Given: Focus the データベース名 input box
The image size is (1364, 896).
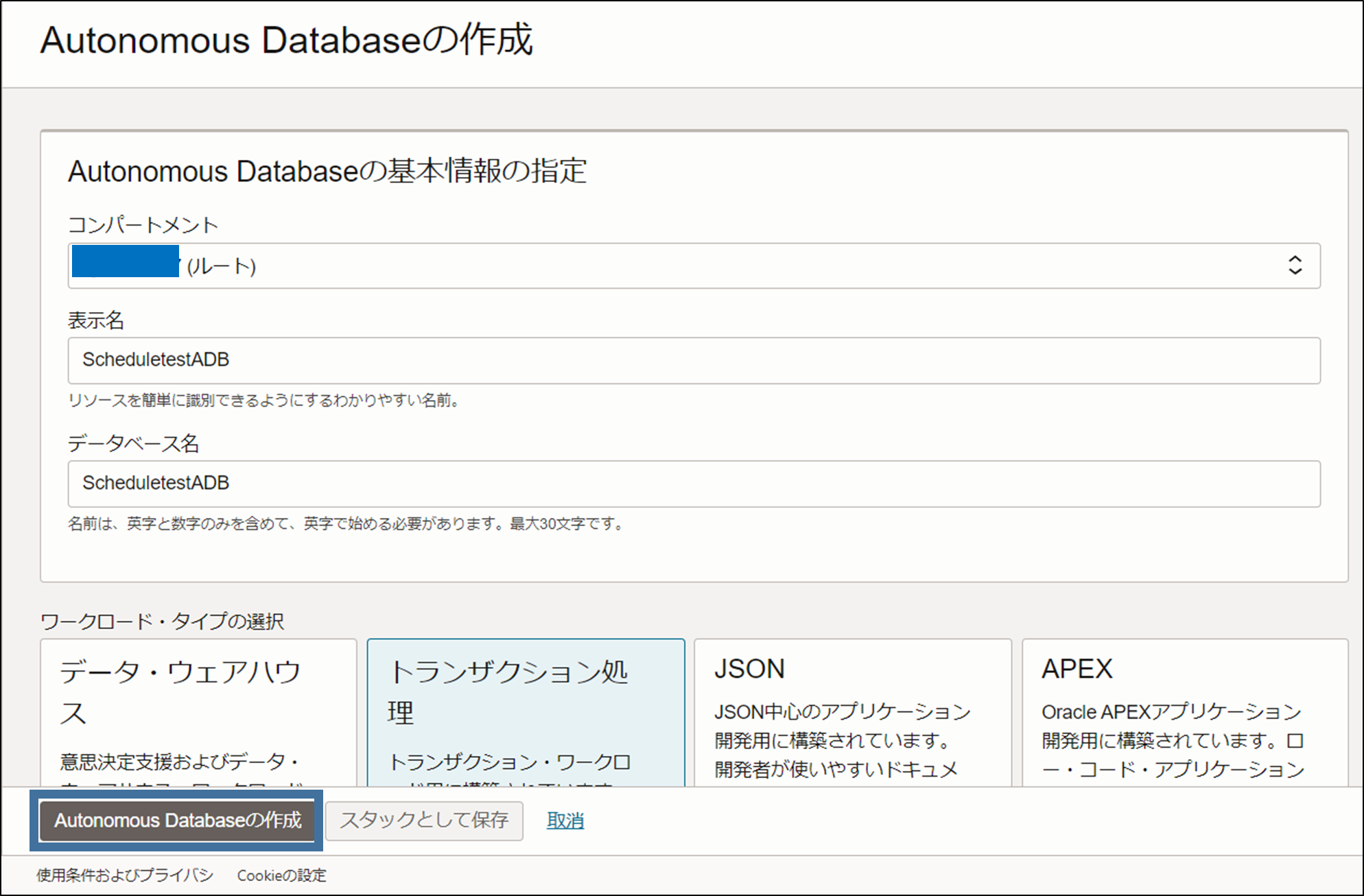Looking at the screenshot, I should point(693,484).
